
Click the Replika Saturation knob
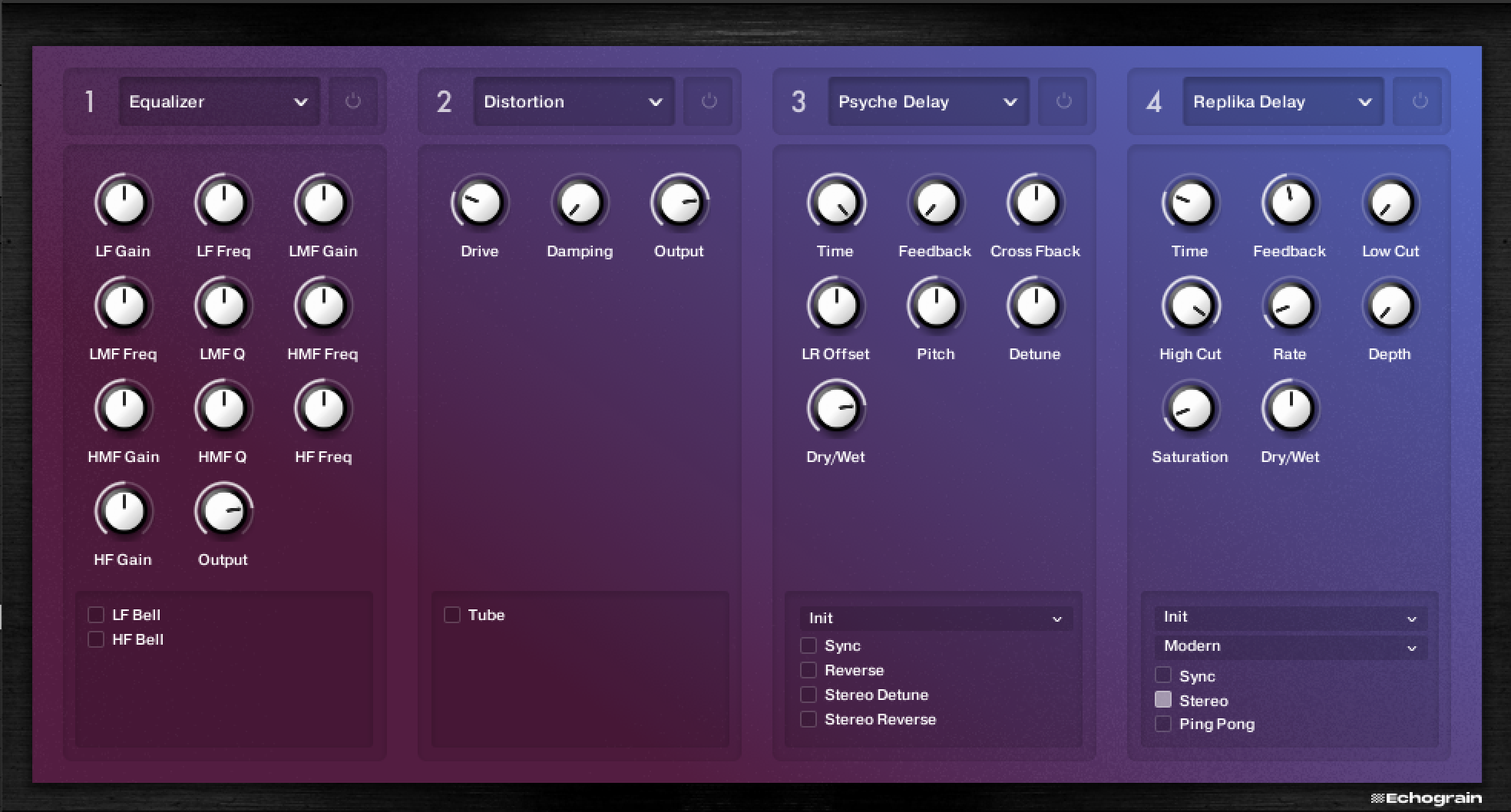tap(1191, 408)
